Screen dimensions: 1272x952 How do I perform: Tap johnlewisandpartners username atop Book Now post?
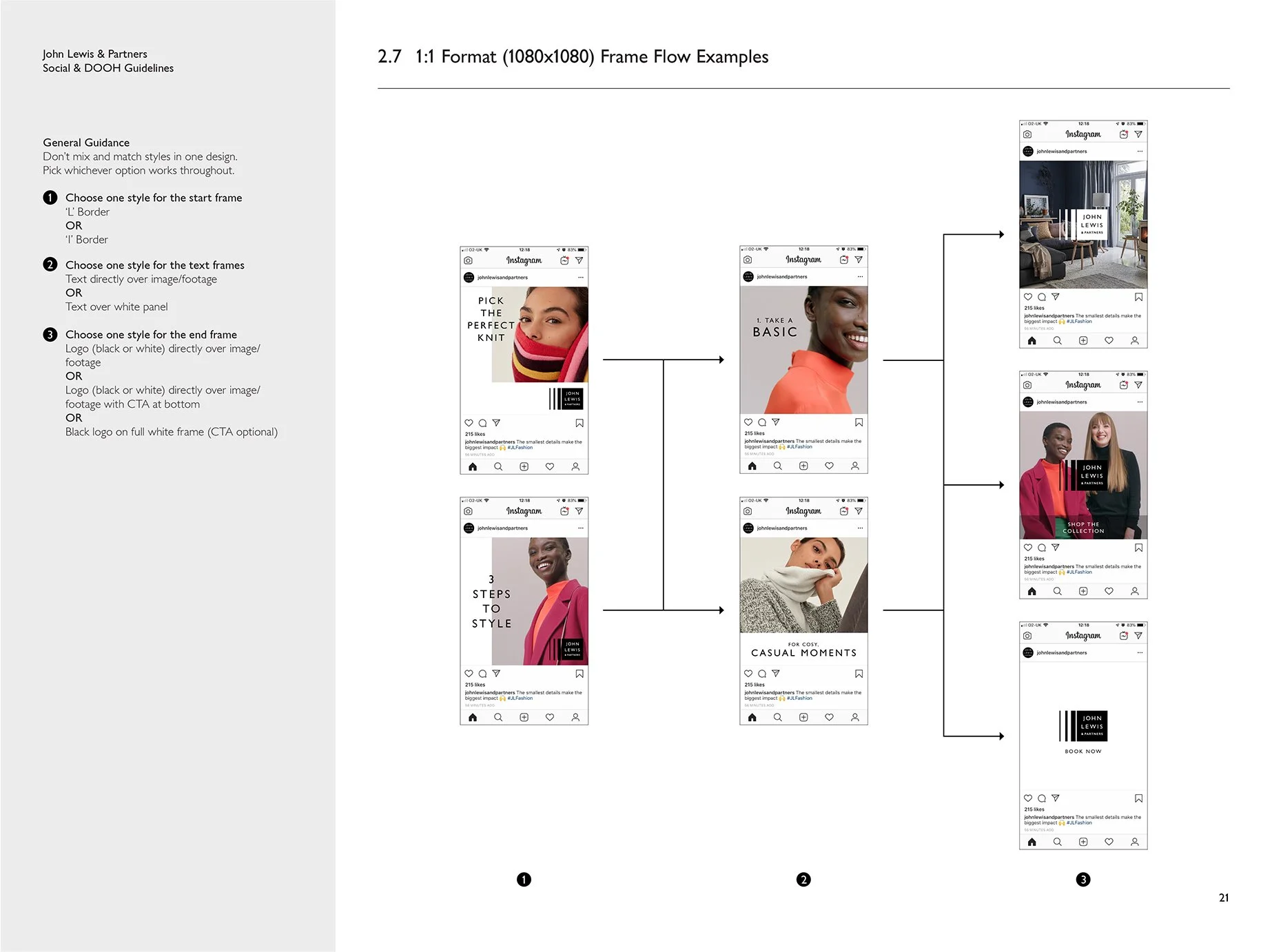[x=1062, y=652]
